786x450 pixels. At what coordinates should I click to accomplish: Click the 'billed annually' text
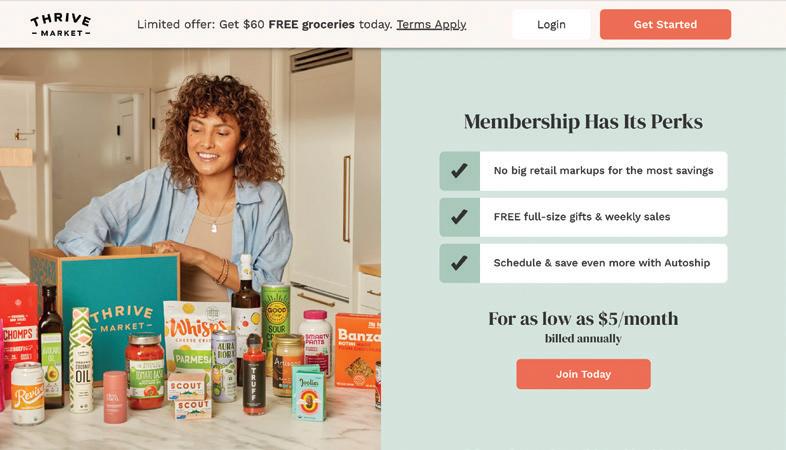[583, 339]
